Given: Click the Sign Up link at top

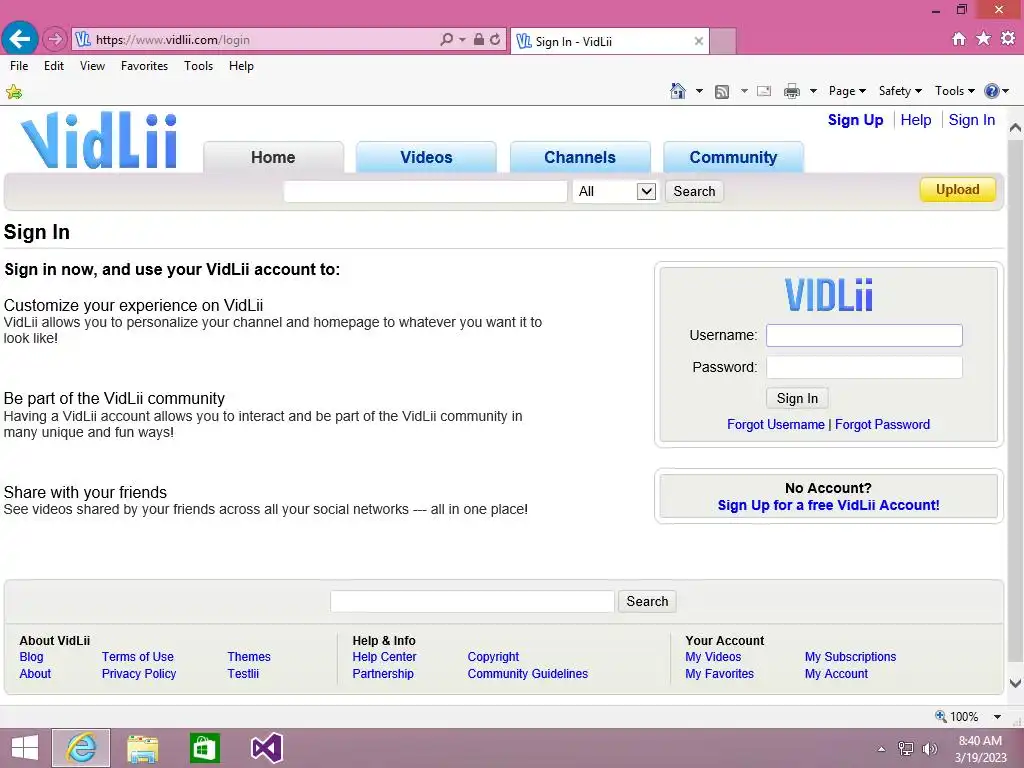Looking at the screenshot, I should [856, 120].
